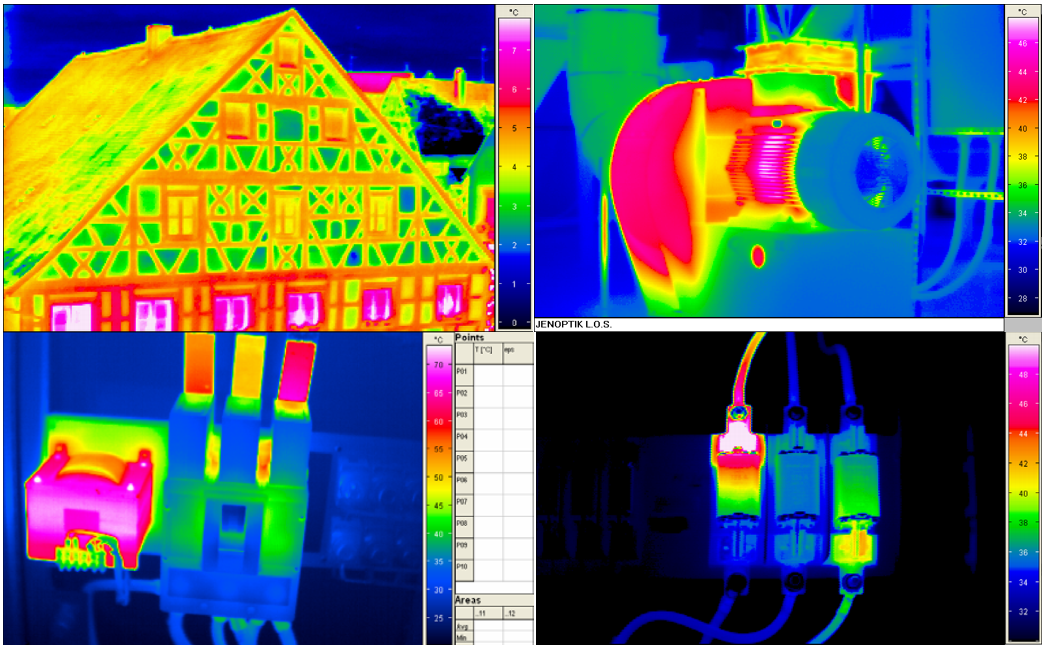Click the T [°C] column header

[x=487, y=353]
